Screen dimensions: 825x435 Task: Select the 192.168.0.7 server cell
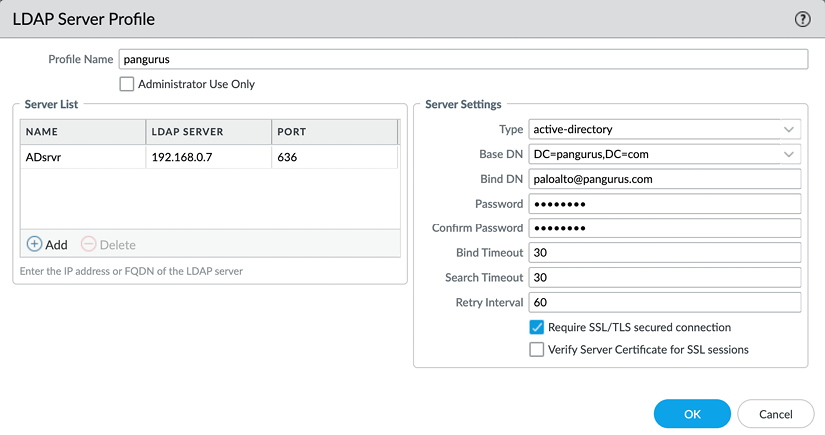208,157
